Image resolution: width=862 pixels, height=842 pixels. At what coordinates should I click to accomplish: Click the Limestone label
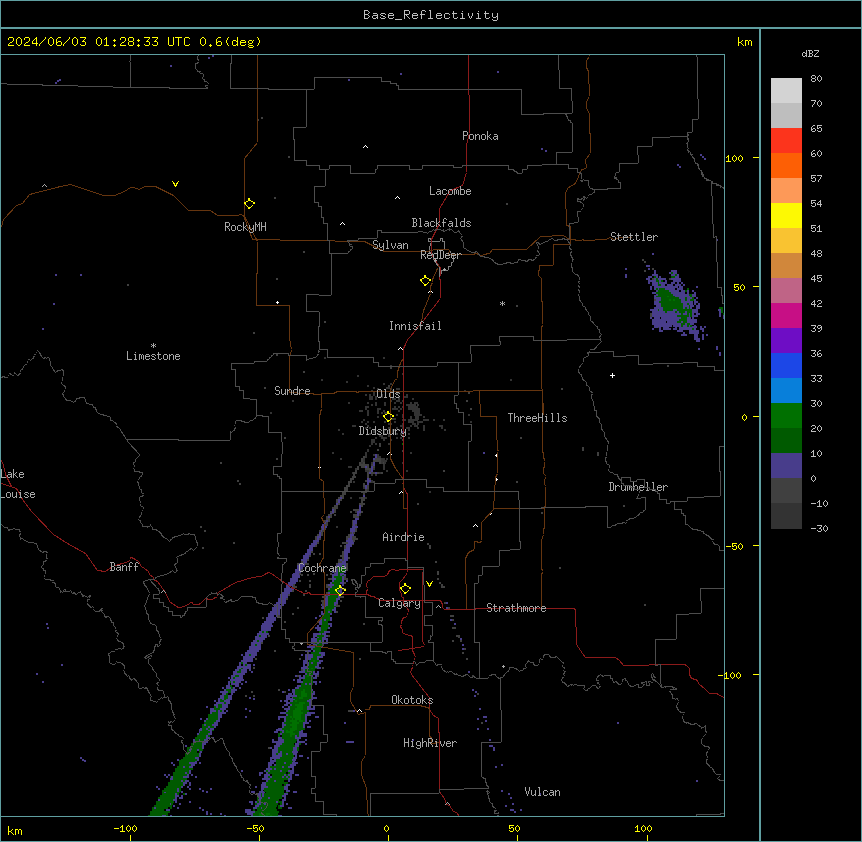[153, 356]
